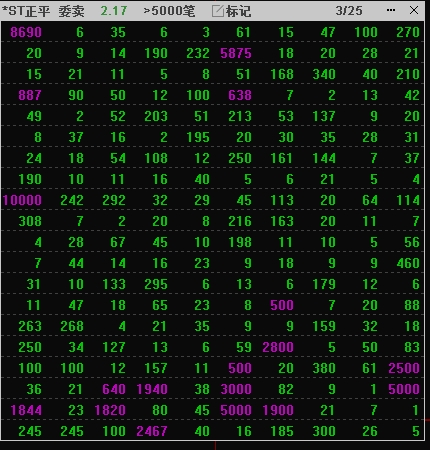The height and width of the screenshot is (450, 430).
Task: Select the purple 887 order cell
Action: [x=30, y=95]
